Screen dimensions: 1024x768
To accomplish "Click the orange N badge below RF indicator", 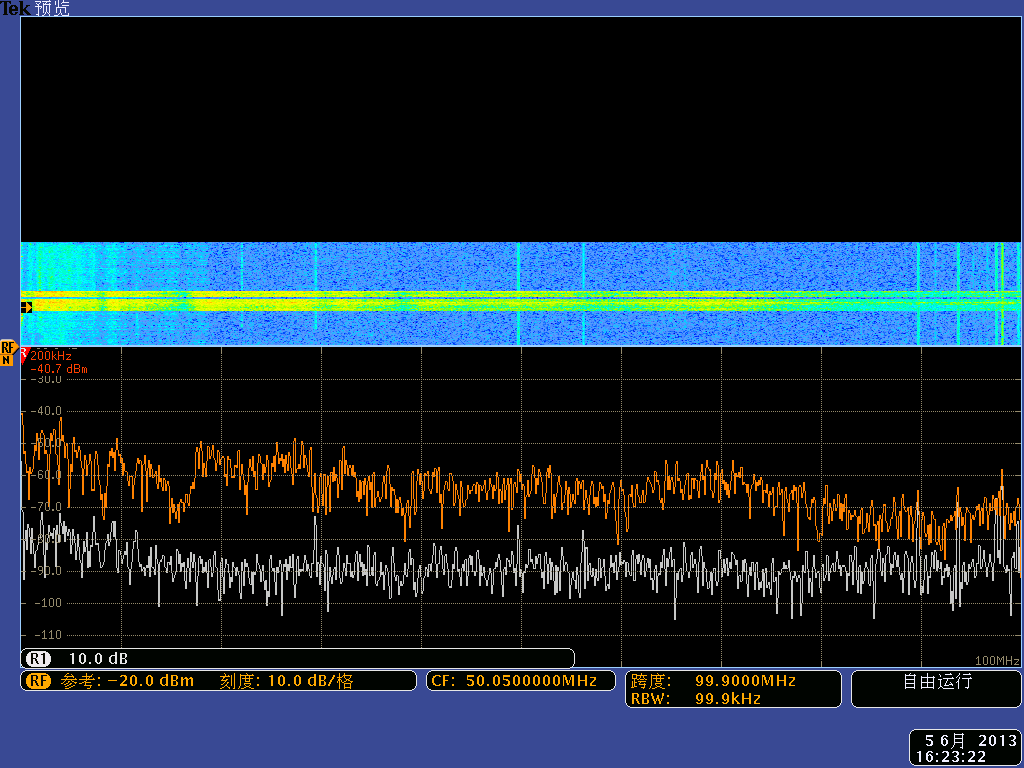I will (x=7, y=360).
